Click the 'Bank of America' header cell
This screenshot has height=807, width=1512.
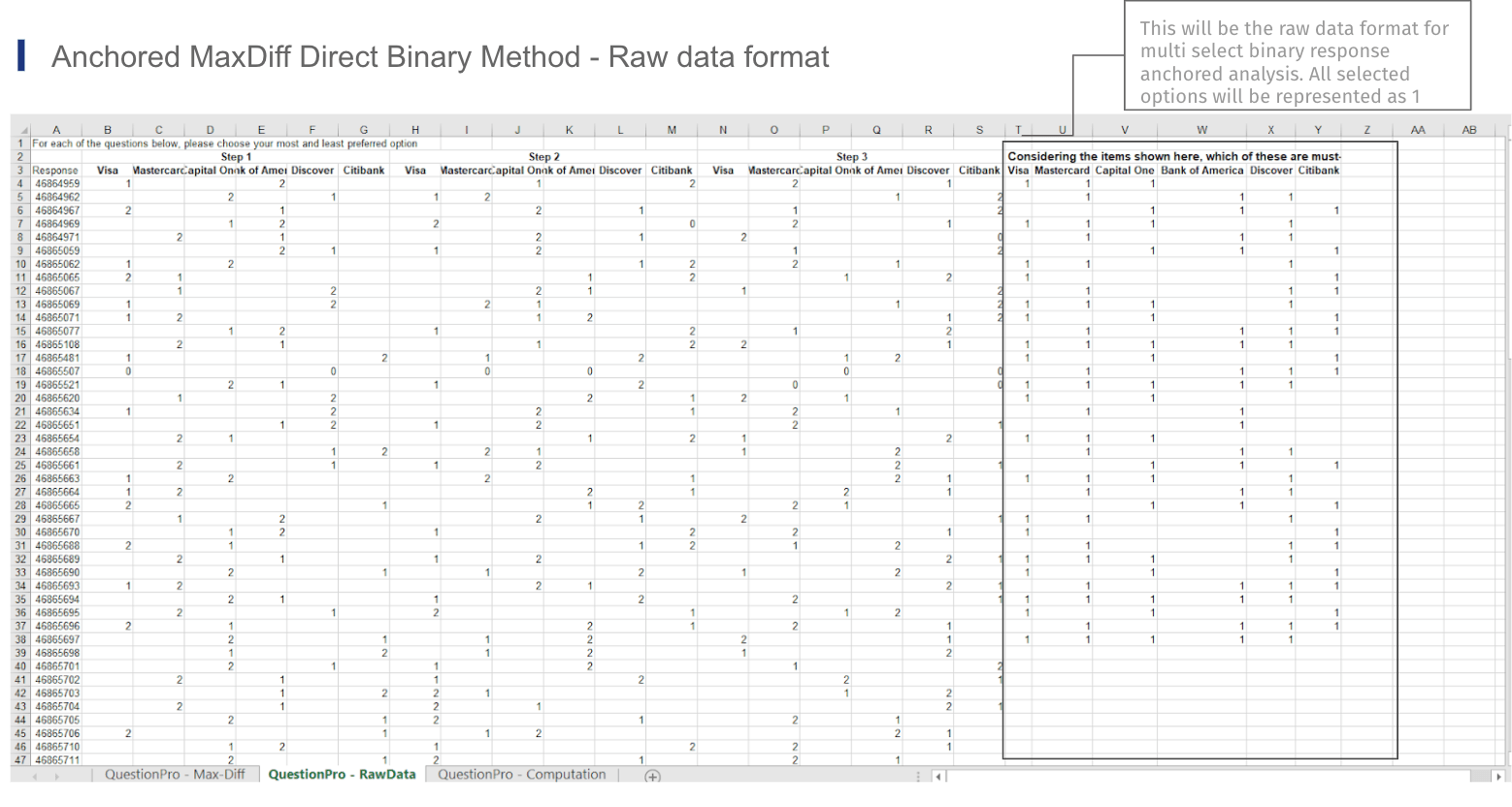click(1201, 170)
